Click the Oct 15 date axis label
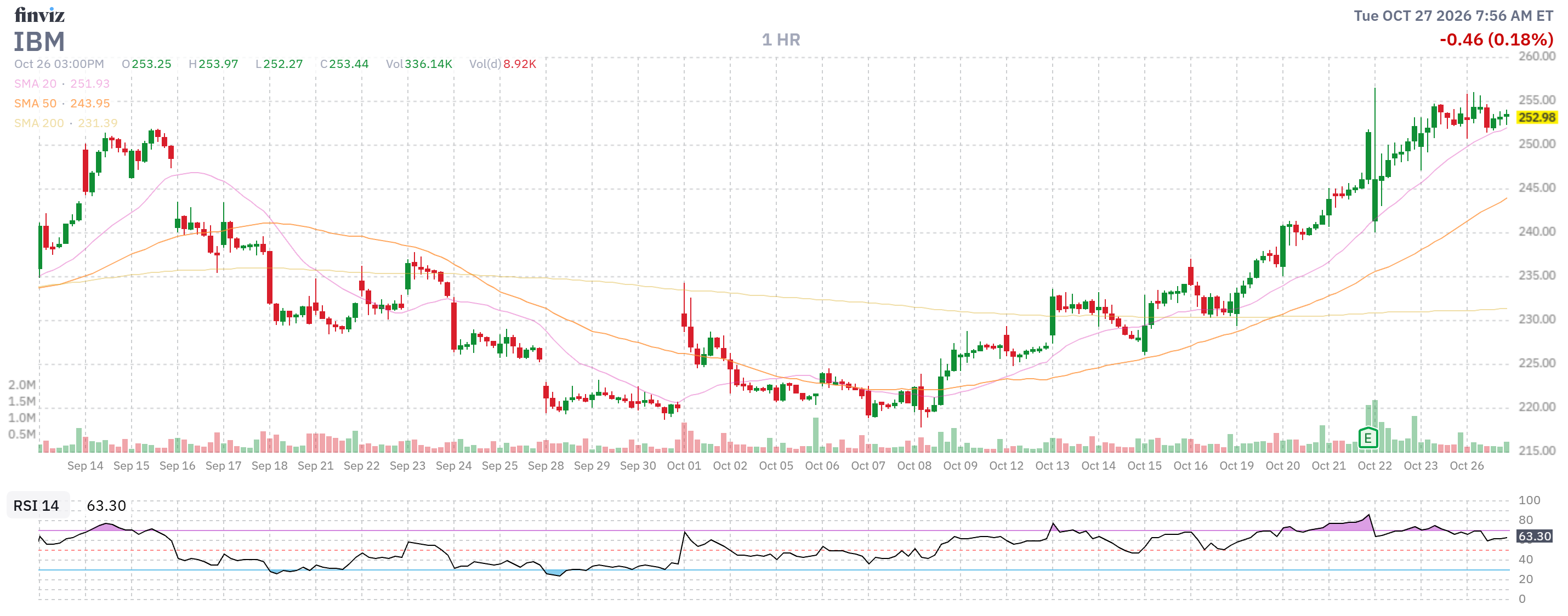This screenshot has height=616, width=1568. (1144, 466)
